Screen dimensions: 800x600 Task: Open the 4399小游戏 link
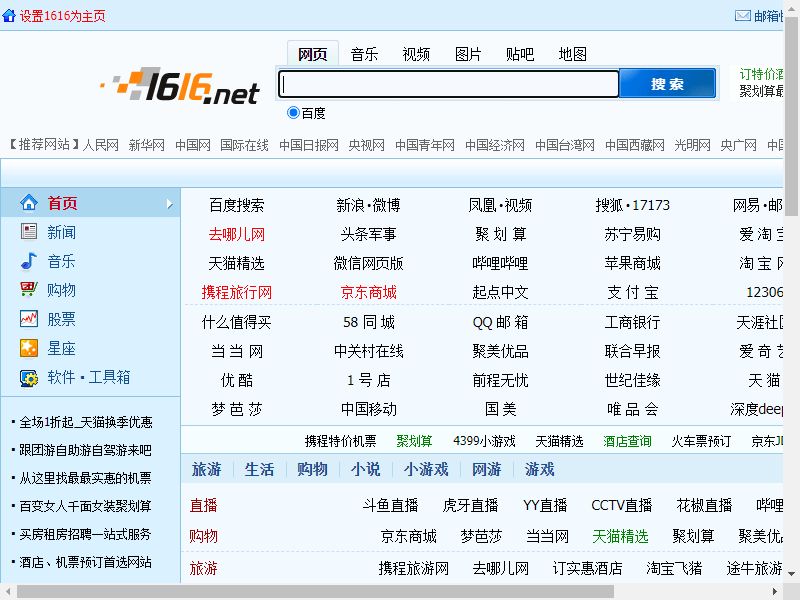pyautogui.click(x=484, y=441)
